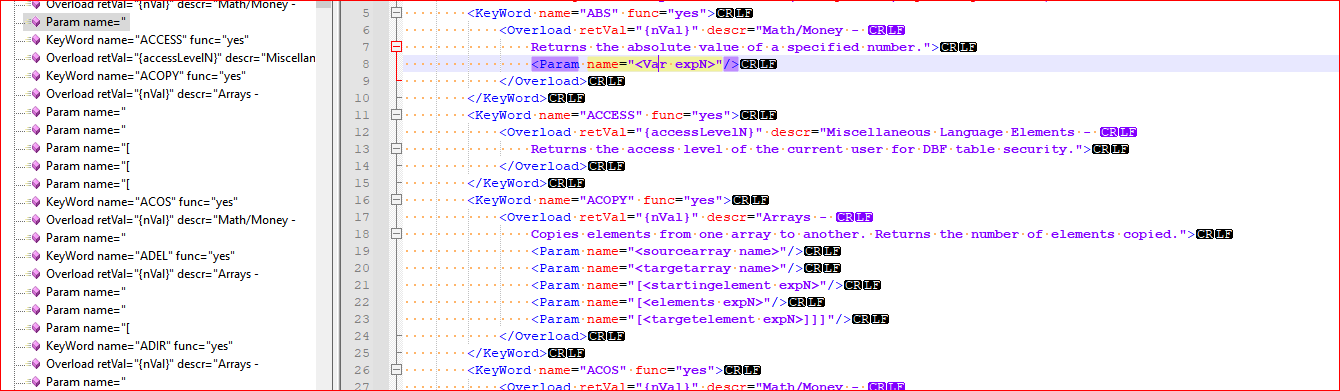1340x391 pixels.
Task: Click line number 10 in the margin
Action: [x=363, y=98]
